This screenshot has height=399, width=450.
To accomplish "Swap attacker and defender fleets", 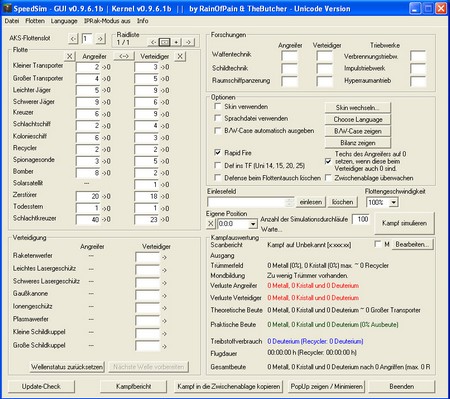I will [124, 56].
